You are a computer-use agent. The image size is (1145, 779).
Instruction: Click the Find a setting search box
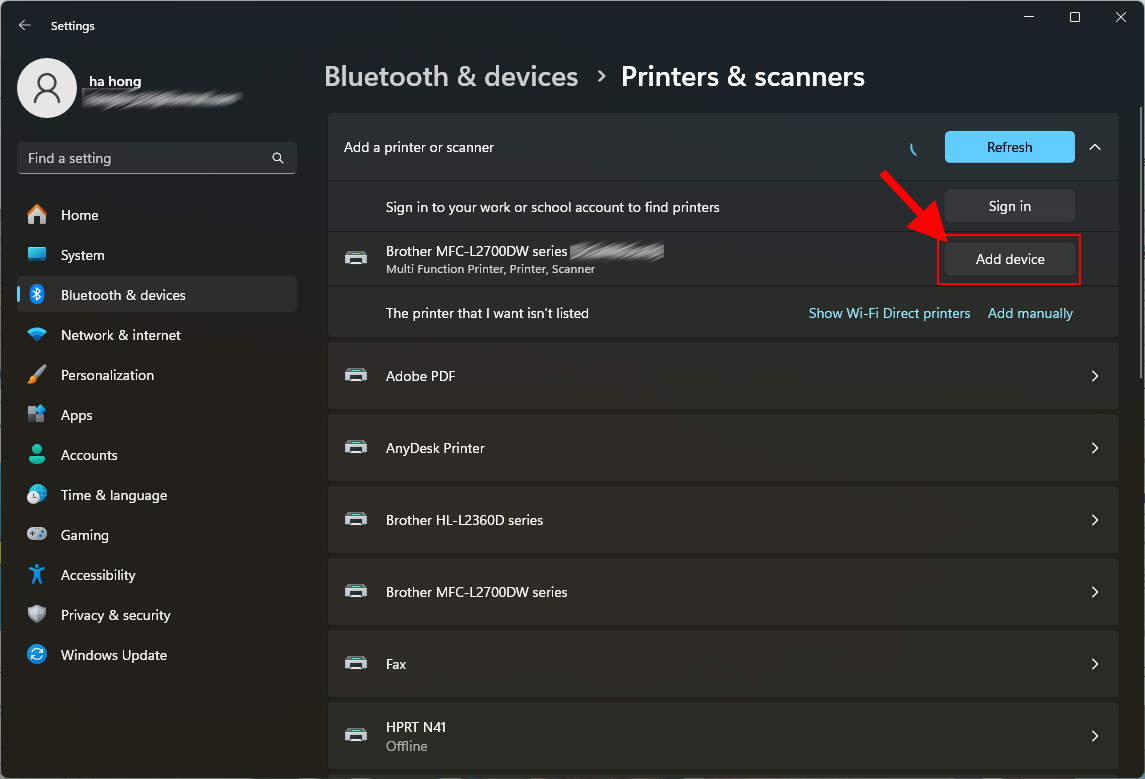(x=145, y=158)
